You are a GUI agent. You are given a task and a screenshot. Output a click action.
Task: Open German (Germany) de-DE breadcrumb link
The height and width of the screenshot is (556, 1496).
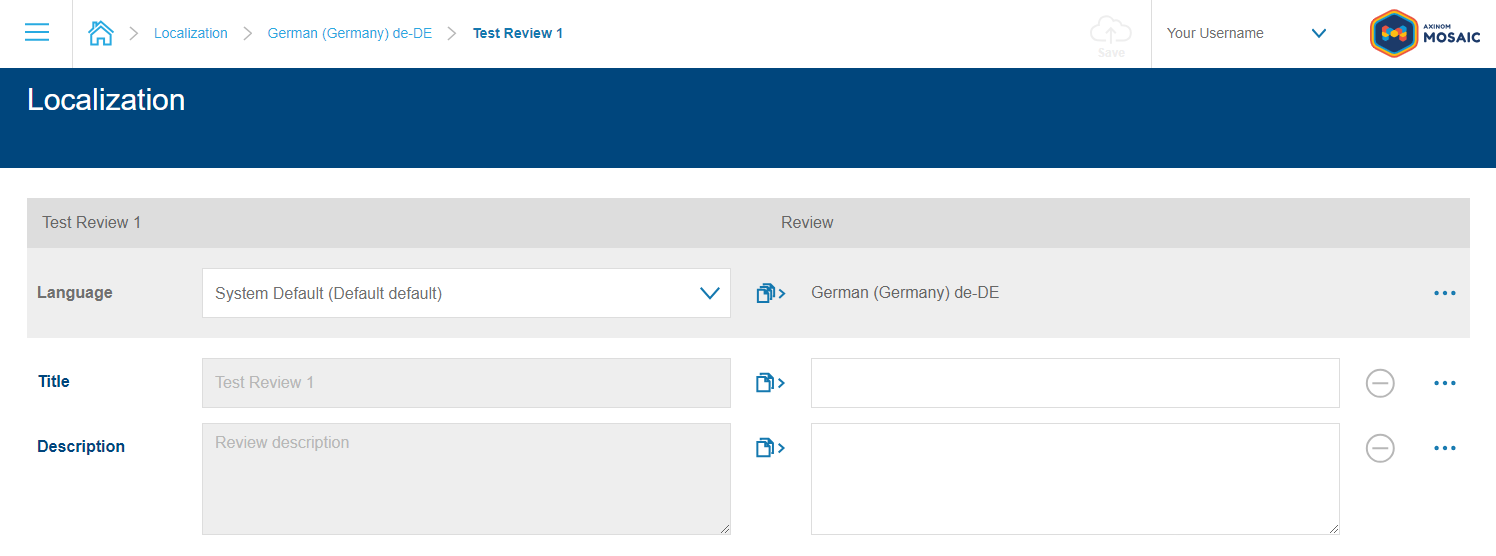(x=349, y=33)
